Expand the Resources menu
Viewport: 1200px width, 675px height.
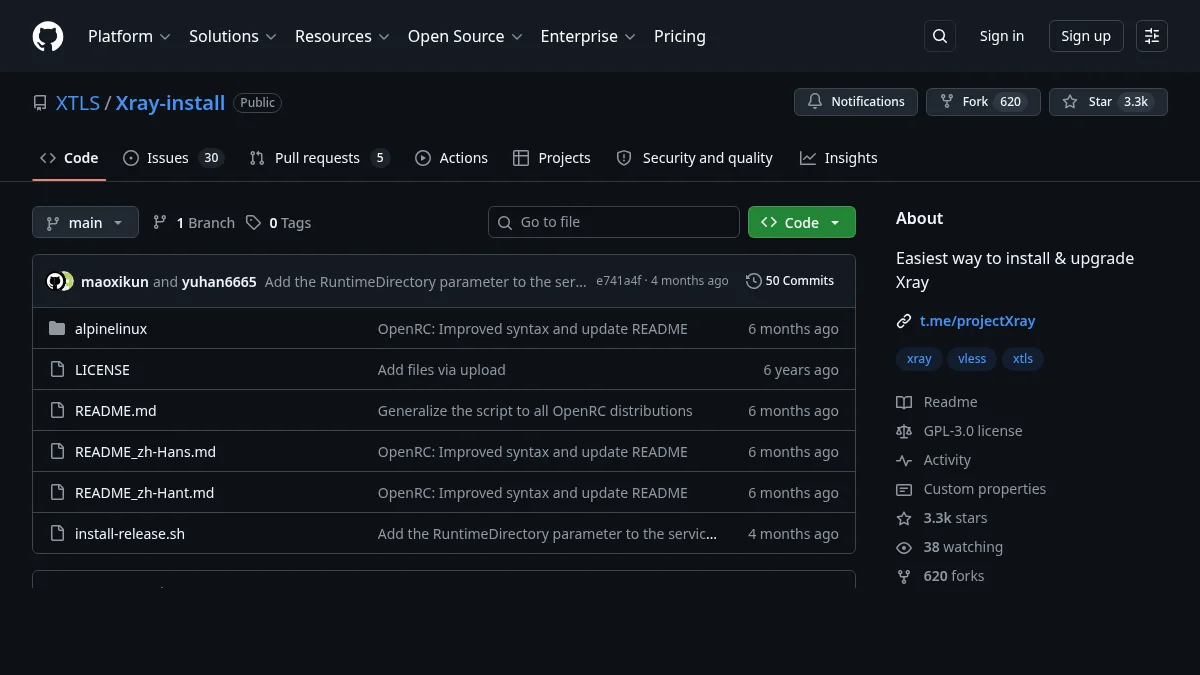pos(342,36)
